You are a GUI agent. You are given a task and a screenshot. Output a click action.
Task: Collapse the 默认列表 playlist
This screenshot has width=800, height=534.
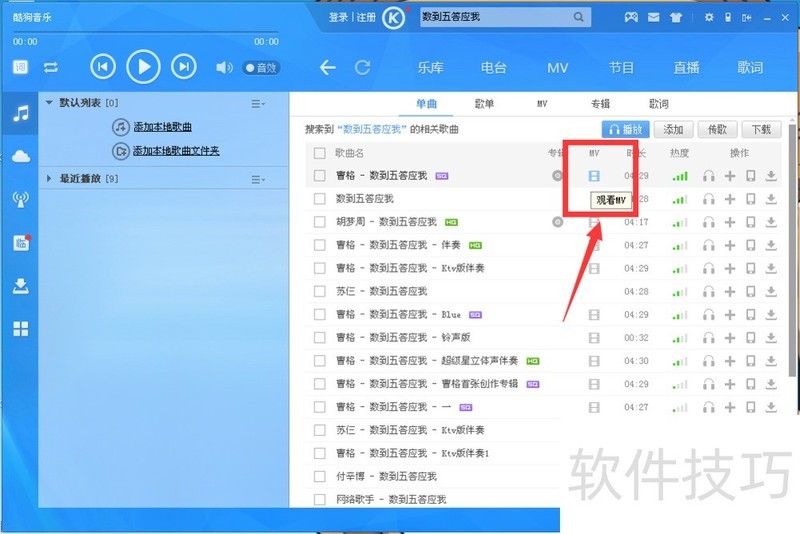click(x=49, y=103)
